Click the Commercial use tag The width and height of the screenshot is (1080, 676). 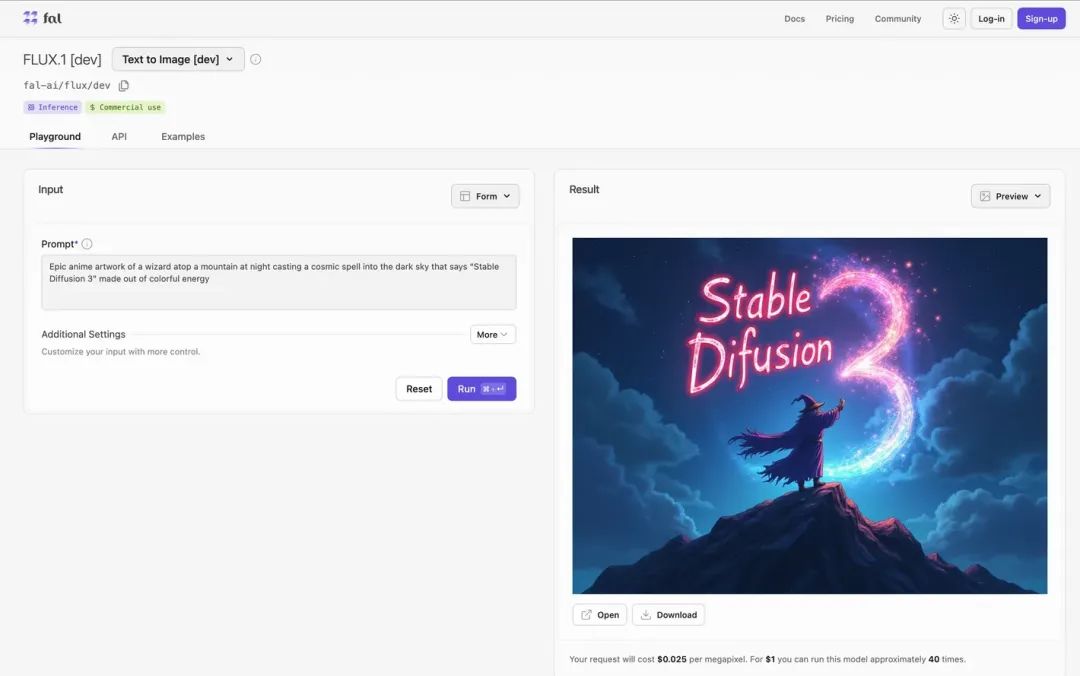[125, 107]
